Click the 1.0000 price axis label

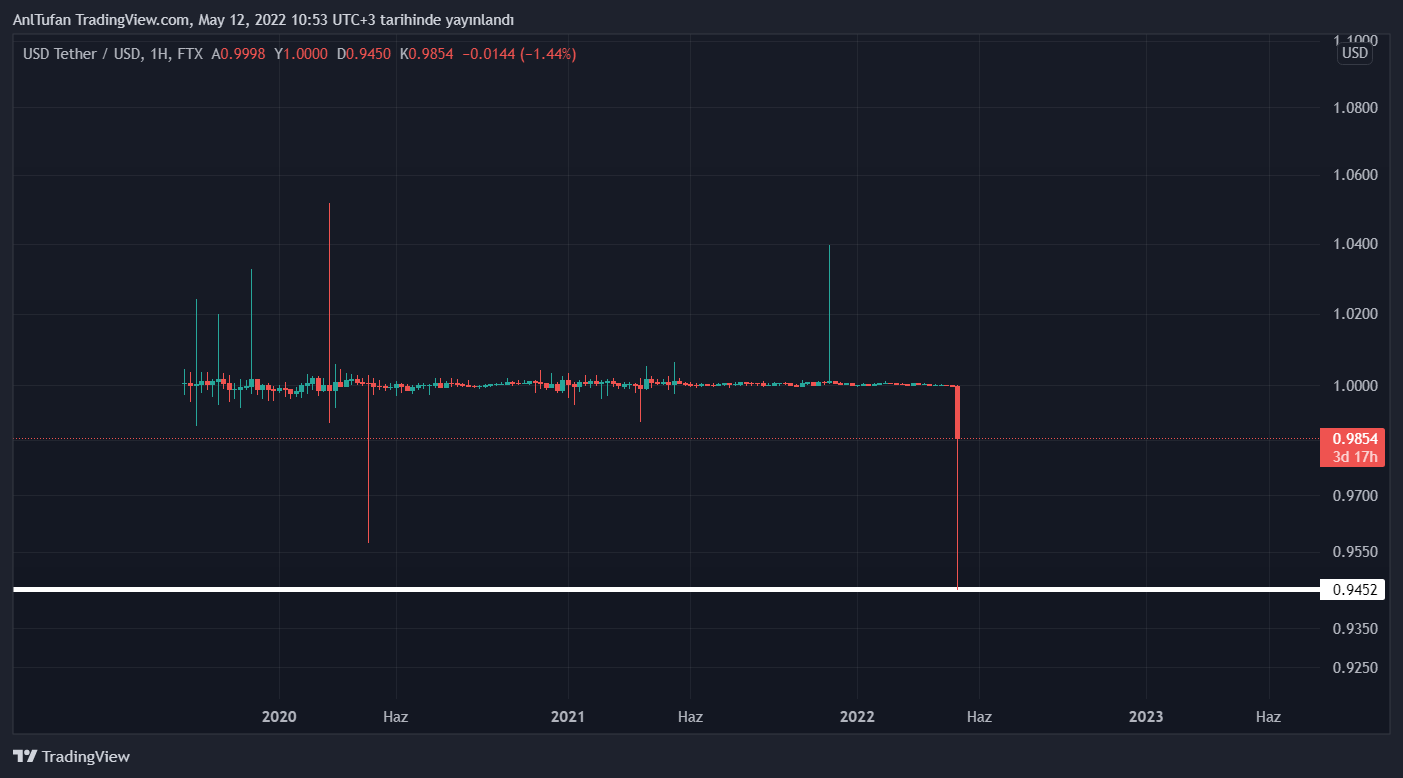pyautogui.click(x=1353, y=386)
